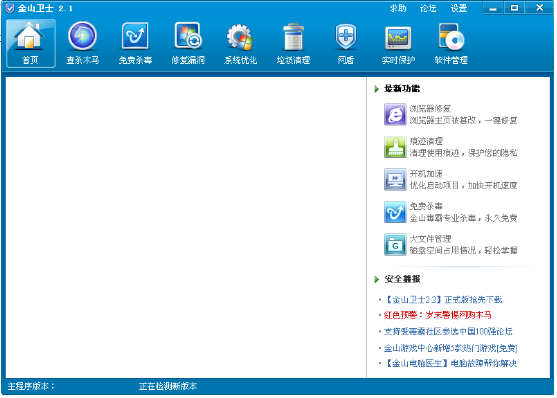Image resolution: width=557 pixels, height=398 pixels.
Task: Open the 支持爱毒霸社区参选 news link
Action: [448, 332]
